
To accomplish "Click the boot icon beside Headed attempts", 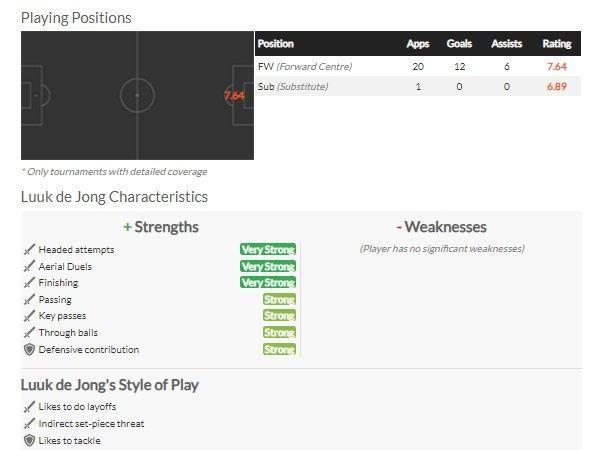I will [x=29, y=249].
